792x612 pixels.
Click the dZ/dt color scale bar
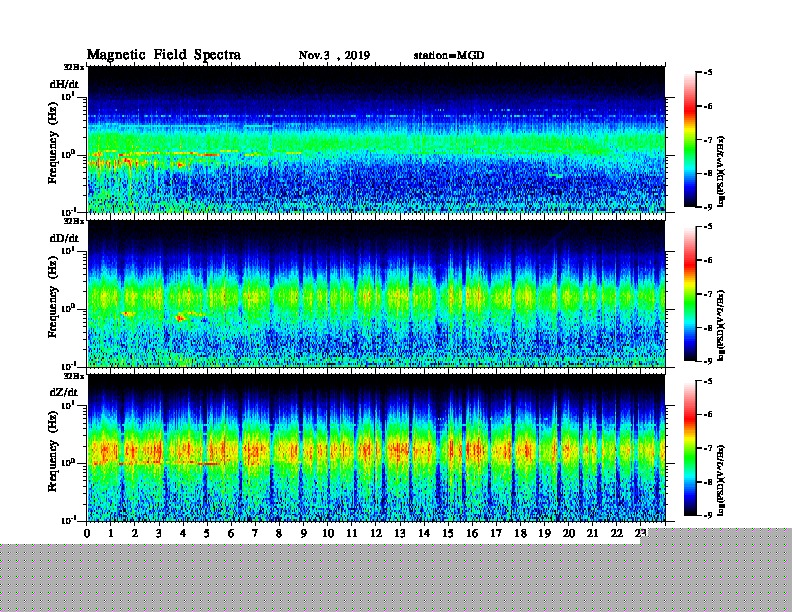[x=690, y=448]
